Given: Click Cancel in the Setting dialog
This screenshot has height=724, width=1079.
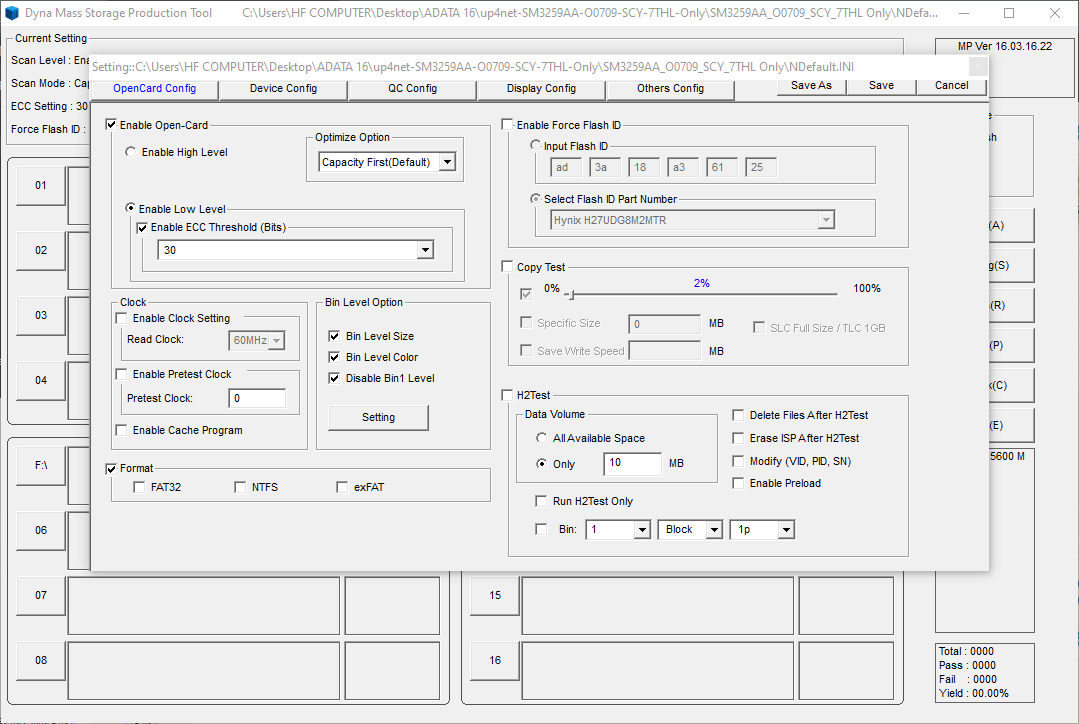Looking at the screenshot, I should pyautogui.click(x=952, y=85).
